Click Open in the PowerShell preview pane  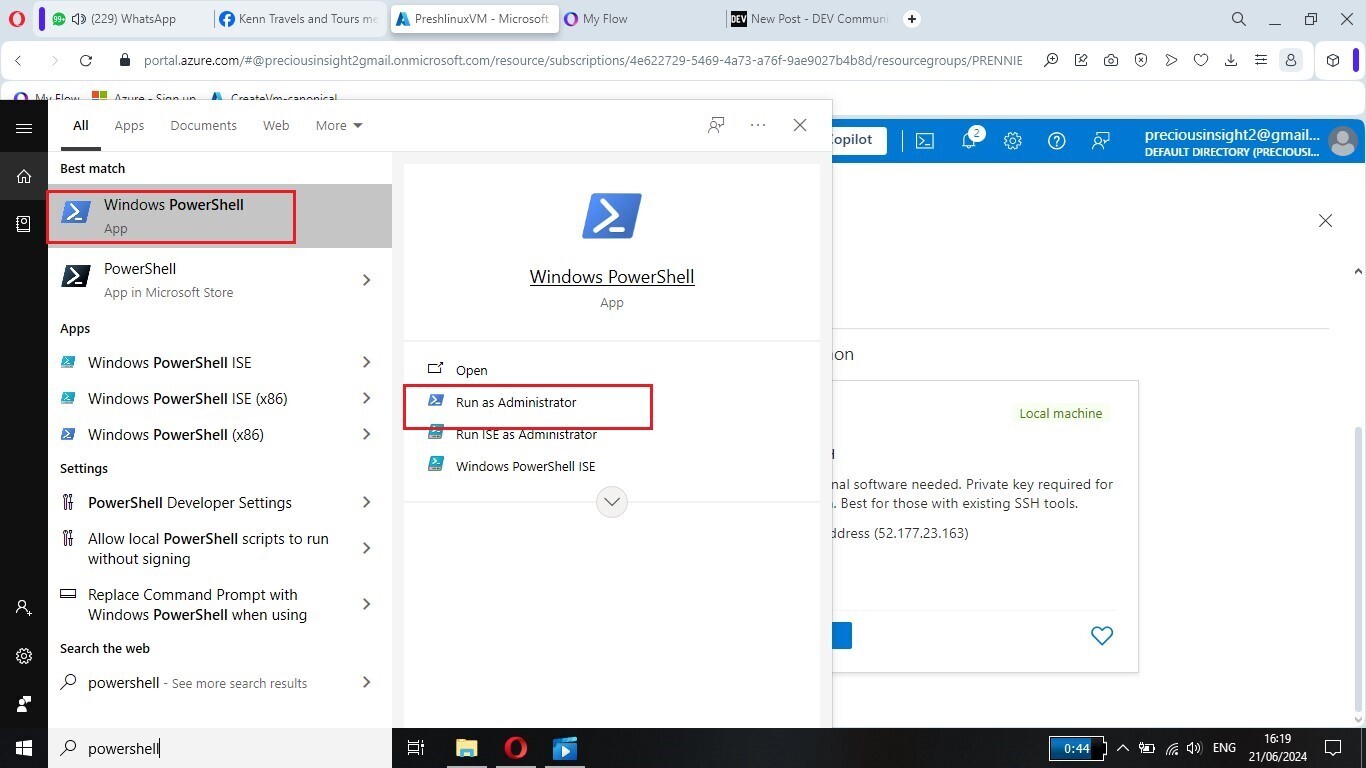click(471, 370)
